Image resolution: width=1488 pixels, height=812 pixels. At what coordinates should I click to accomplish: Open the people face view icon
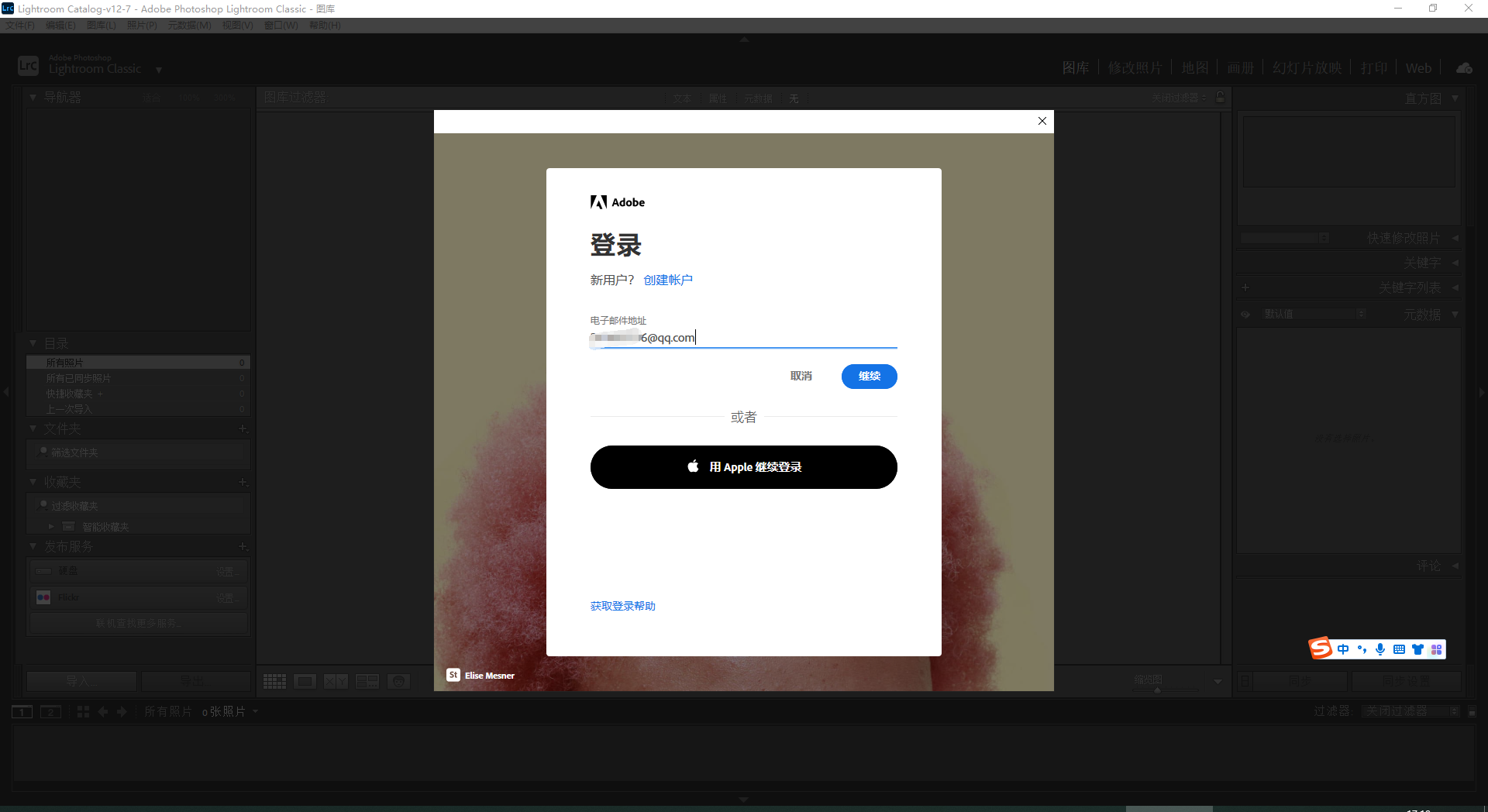tap(398, 682)
